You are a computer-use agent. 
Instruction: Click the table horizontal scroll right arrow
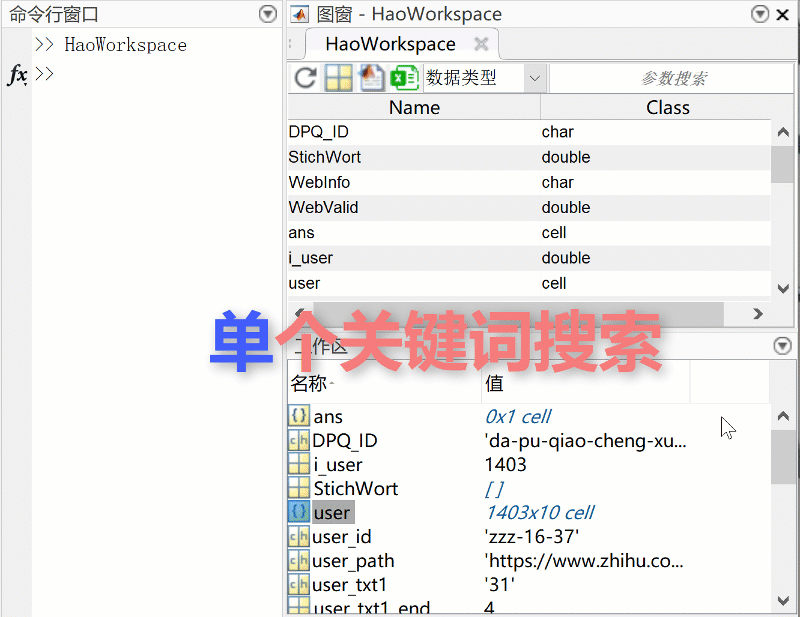[758, 313]
